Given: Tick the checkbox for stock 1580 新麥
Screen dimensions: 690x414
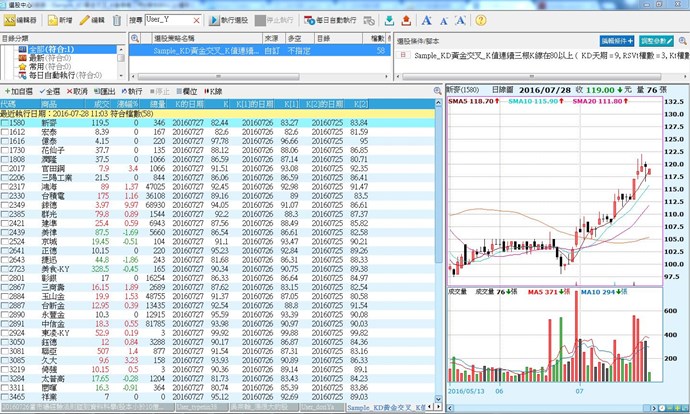Looking at the screenshot, I should (x=6, y=123).
